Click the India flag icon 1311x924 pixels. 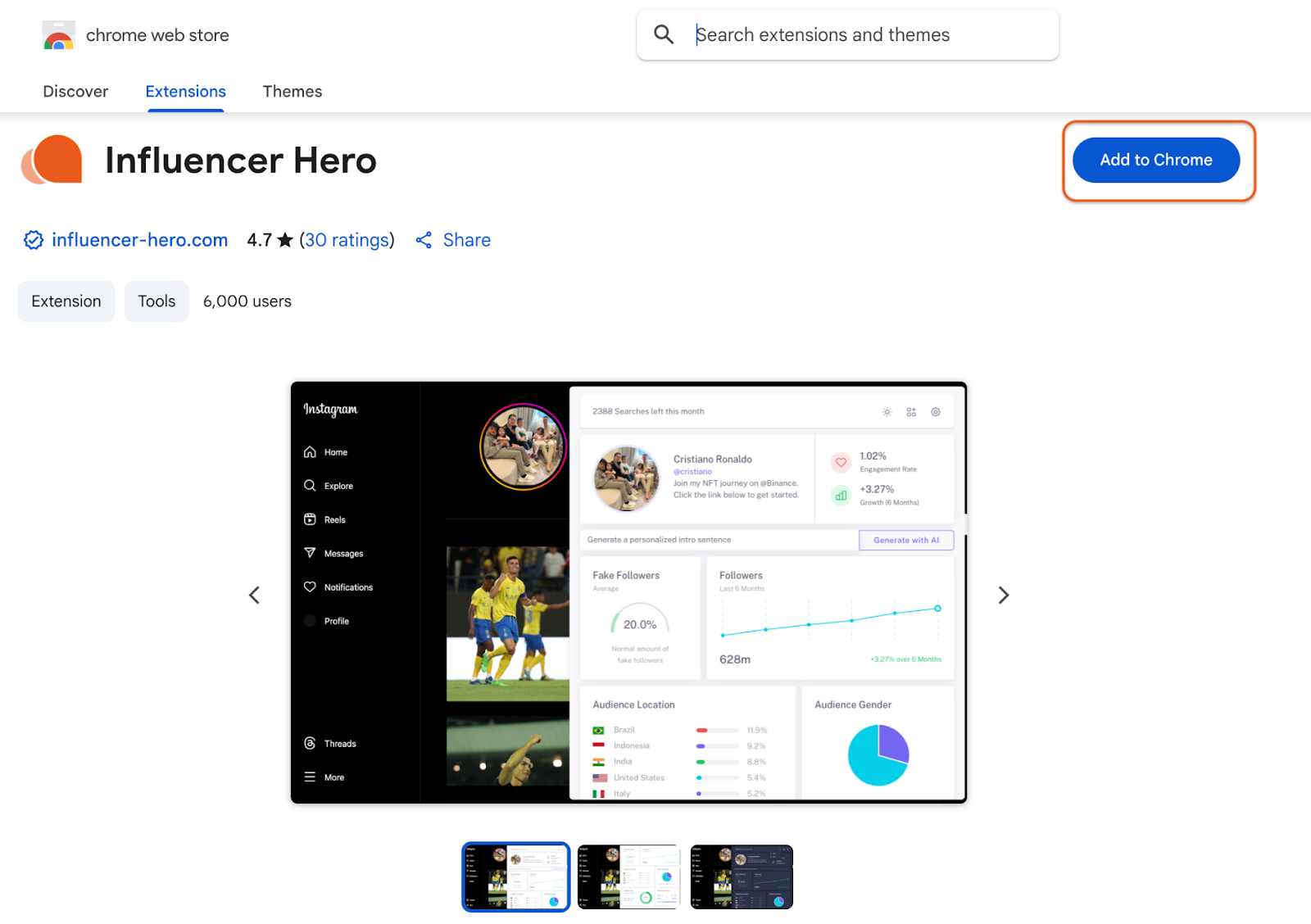coord(599,762)
